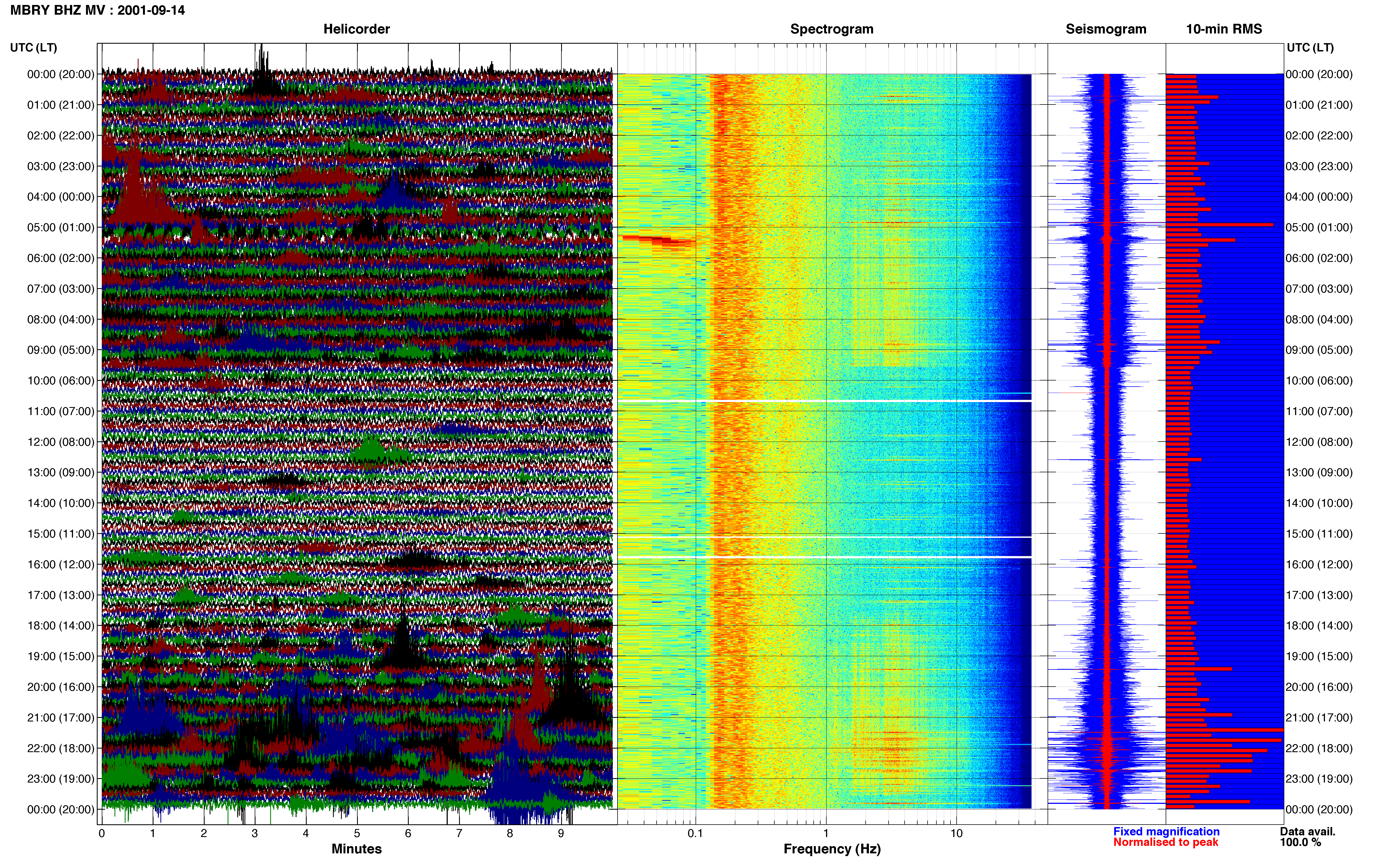
Task: Select 11:00 (07:00) label next to Helicorder
Action: click(x=61, y=411)
